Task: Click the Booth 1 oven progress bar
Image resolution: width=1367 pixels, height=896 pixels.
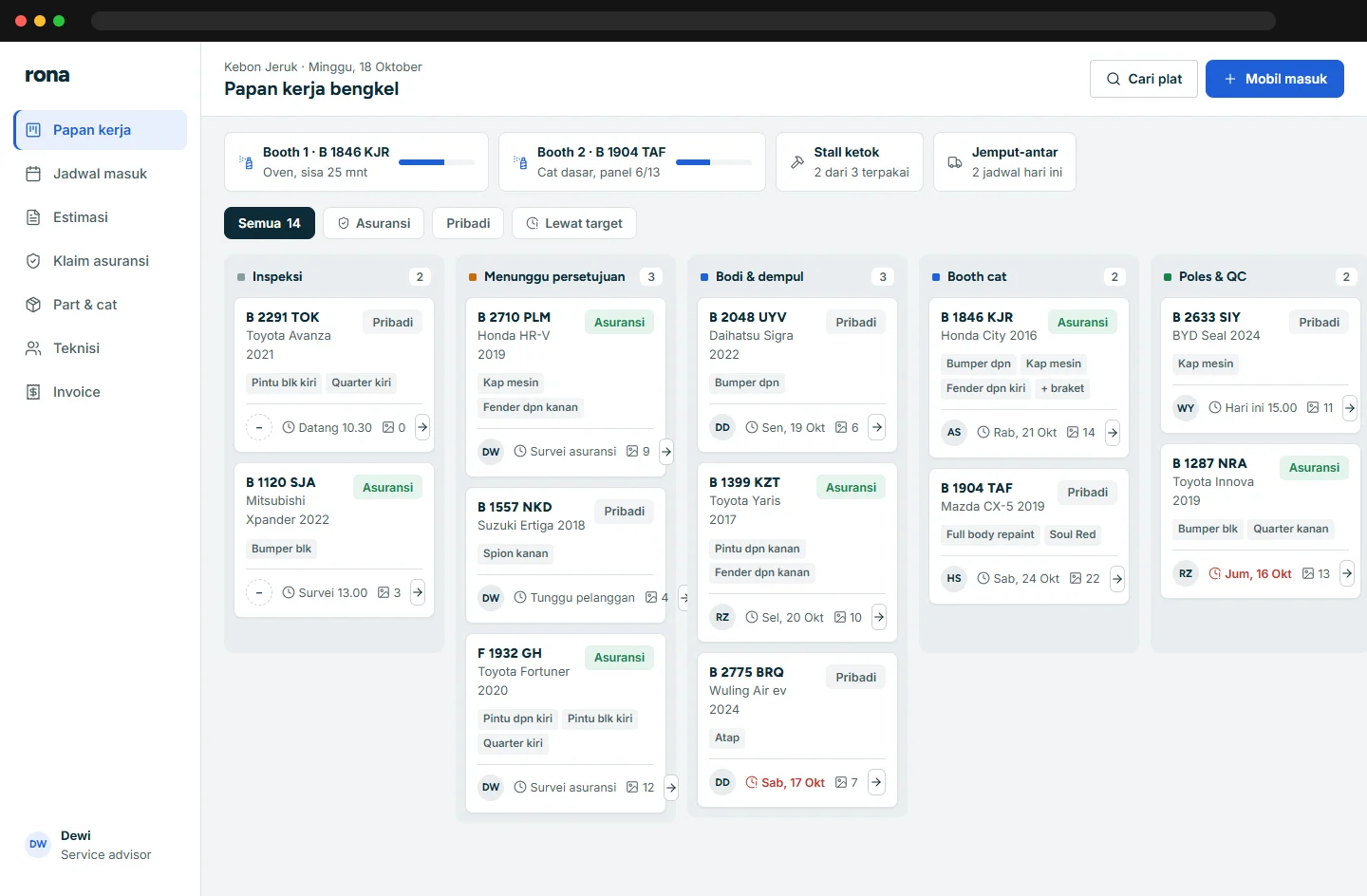Action: pos(437,162)
